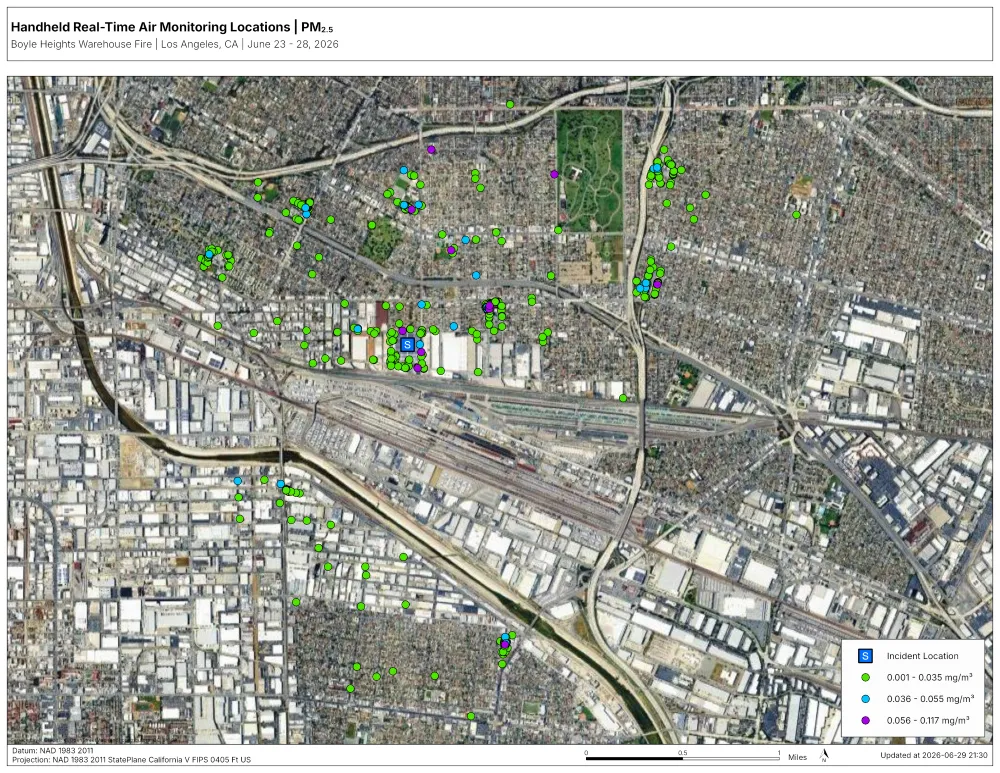Click the "Projection: NAD 1983 2011 StatePlane" line

tap(131, 760)
